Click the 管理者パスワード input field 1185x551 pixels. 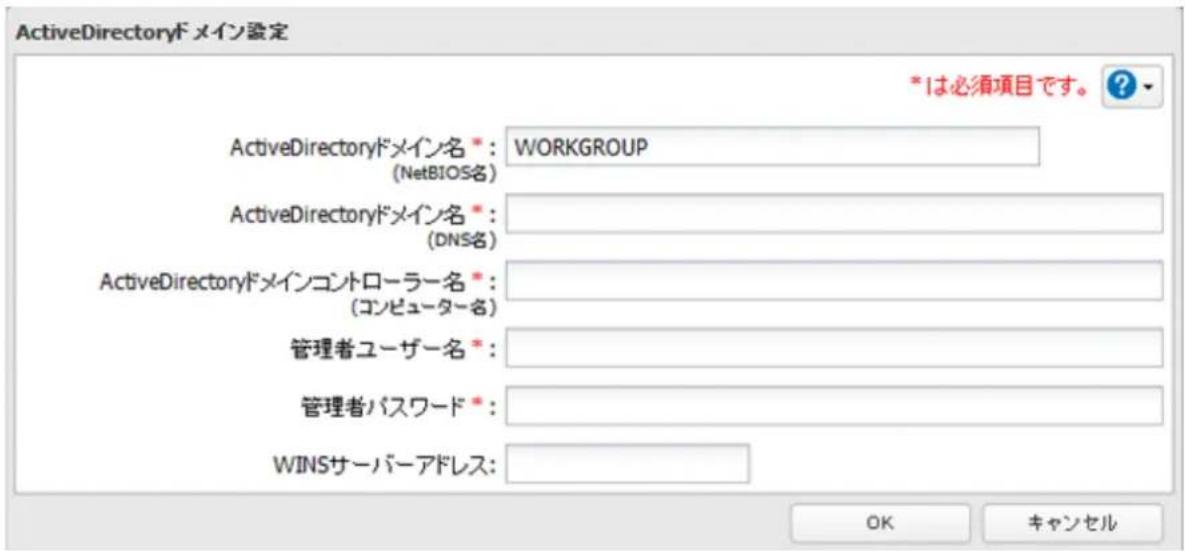pos(834,406)
